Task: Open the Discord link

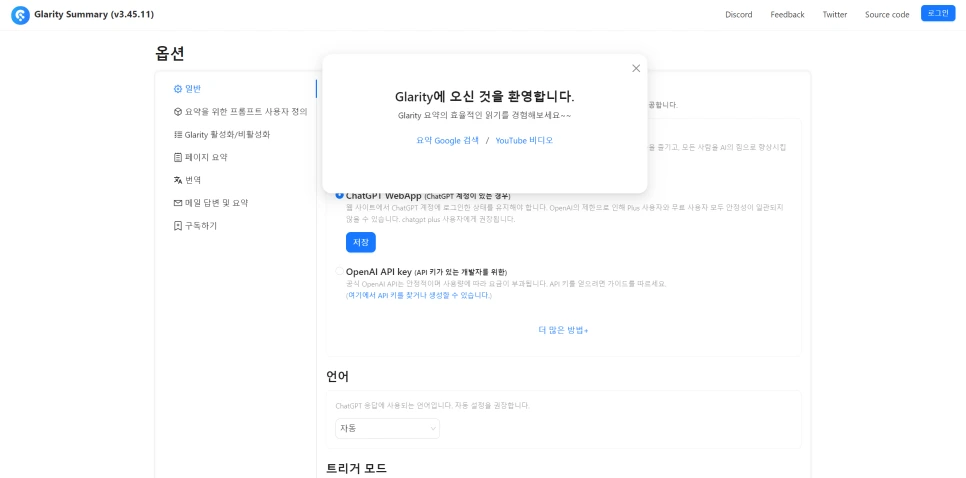Action: pyautogui.click(x=739, y=15)
